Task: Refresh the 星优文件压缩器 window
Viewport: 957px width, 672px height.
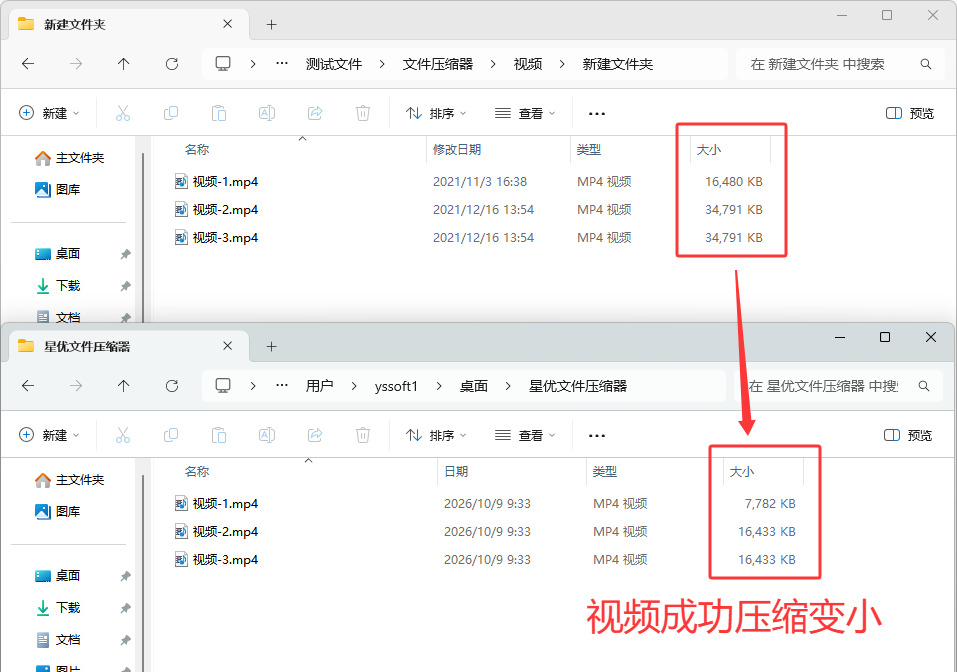Action: tap(172, 386)
